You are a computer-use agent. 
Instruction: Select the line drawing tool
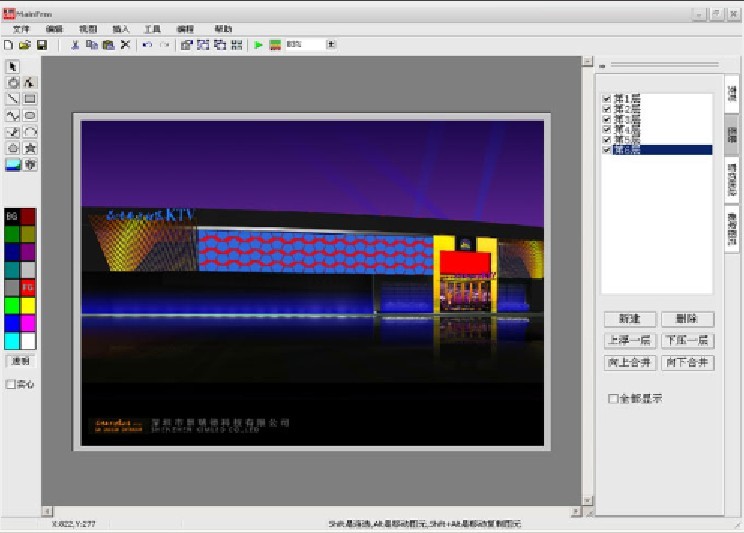13,99
